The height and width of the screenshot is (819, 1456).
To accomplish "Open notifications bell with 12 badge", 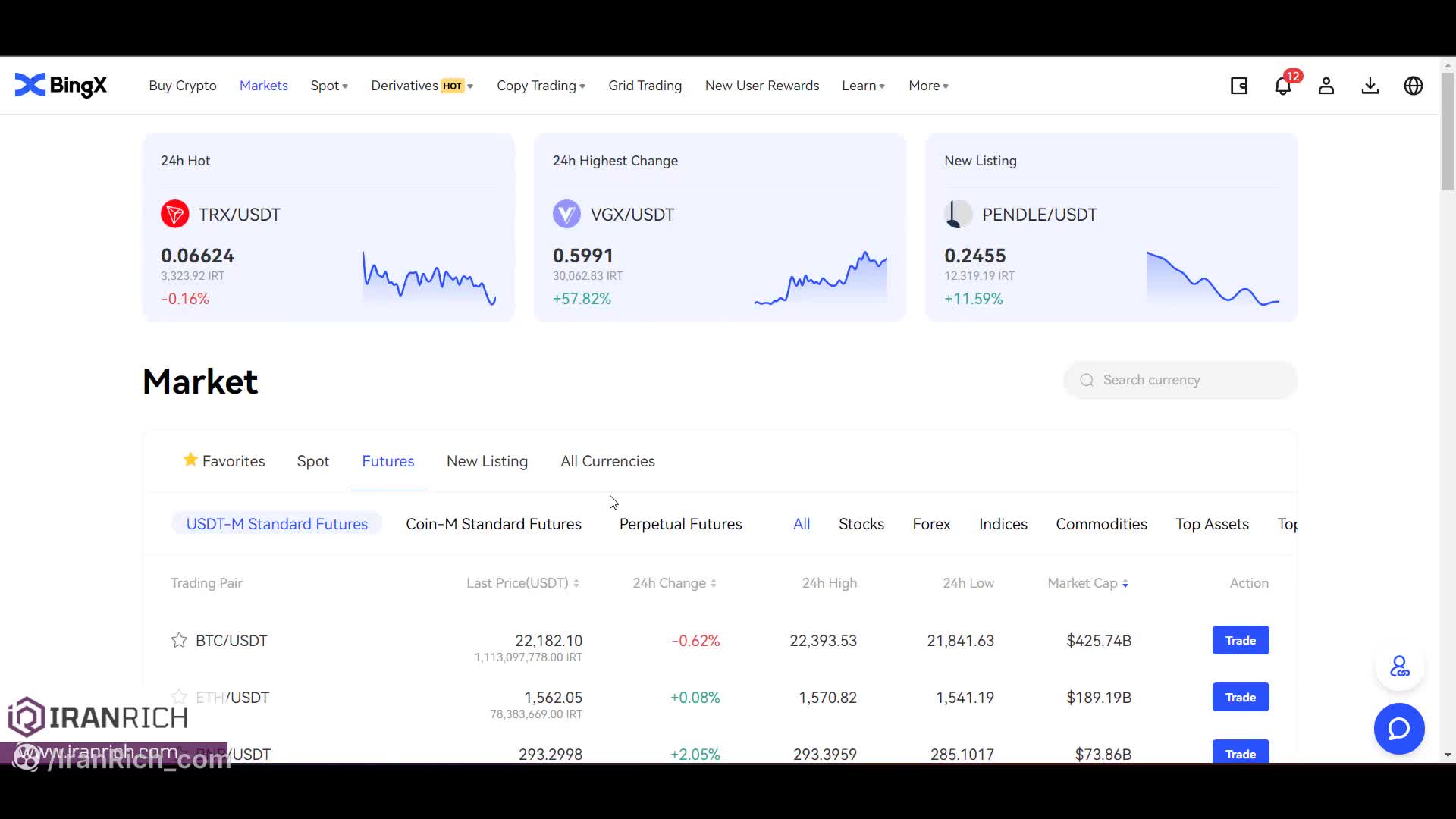I will click(x=1282, y=86).
